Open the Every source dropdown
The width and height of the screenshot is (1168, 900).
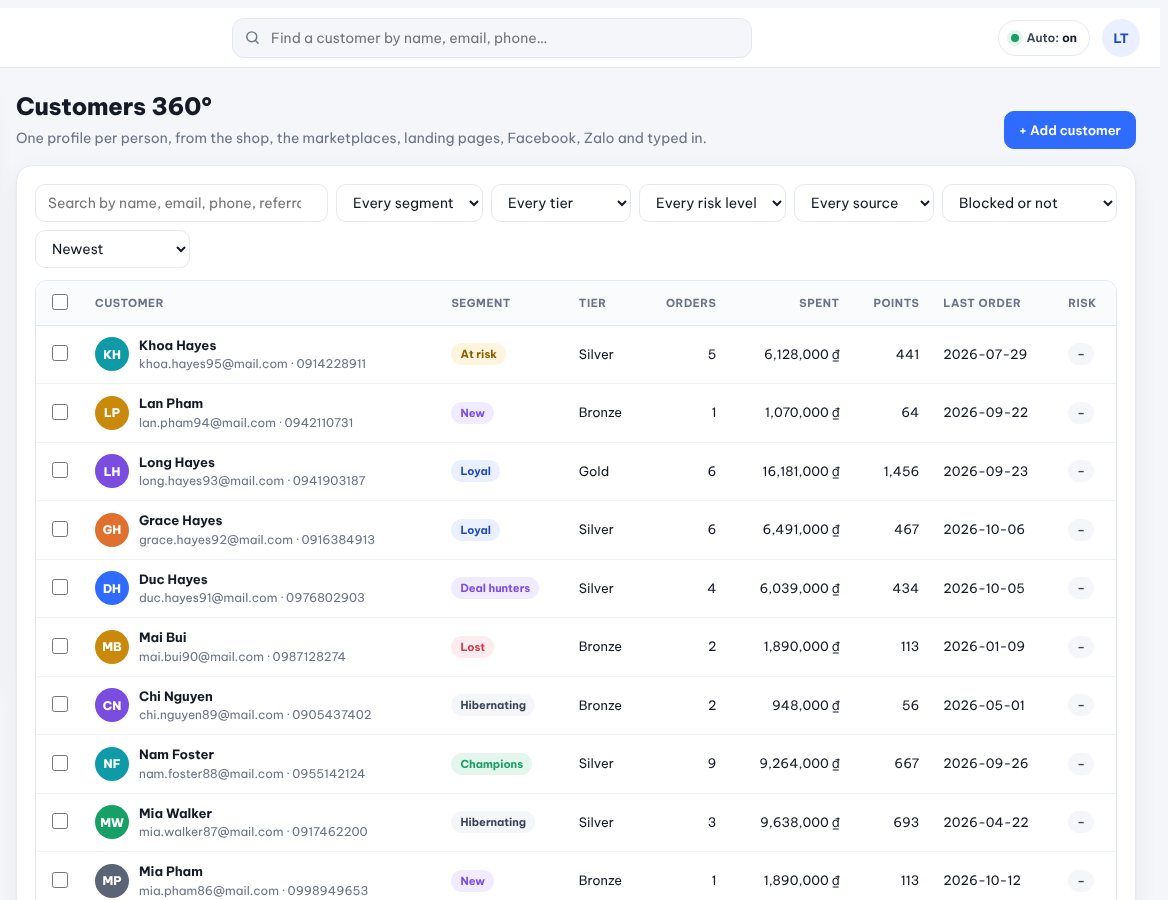coord(863,203)
